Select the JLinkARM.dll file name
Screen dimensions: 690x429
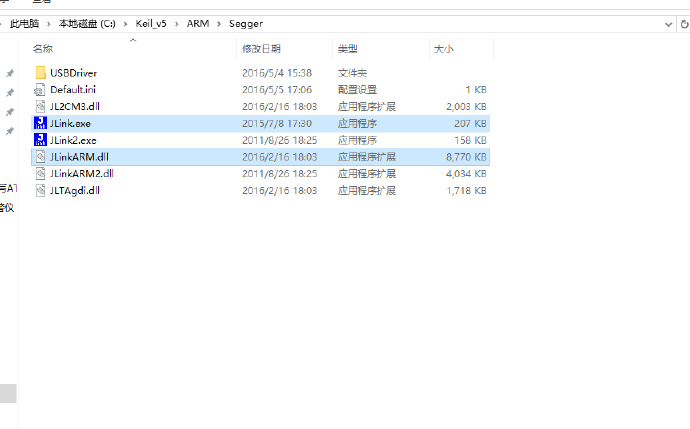point(79,157)
